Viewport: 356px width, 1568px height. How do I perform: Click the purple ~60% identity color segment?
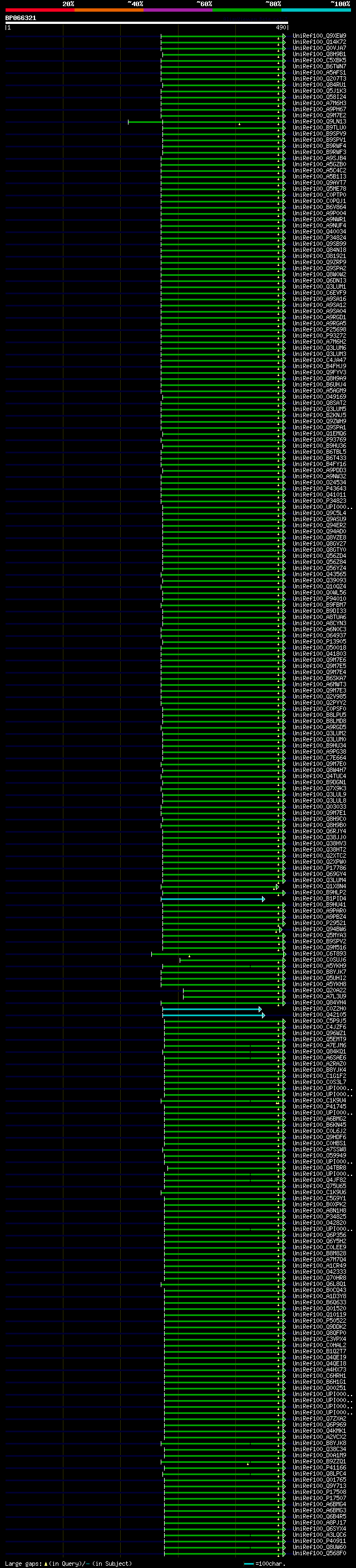click(179, 10)
